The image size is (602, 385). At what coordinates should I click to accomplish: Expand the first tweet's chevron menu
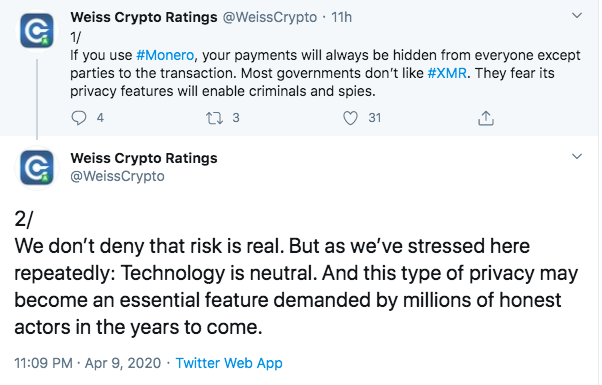click(577, 16)
